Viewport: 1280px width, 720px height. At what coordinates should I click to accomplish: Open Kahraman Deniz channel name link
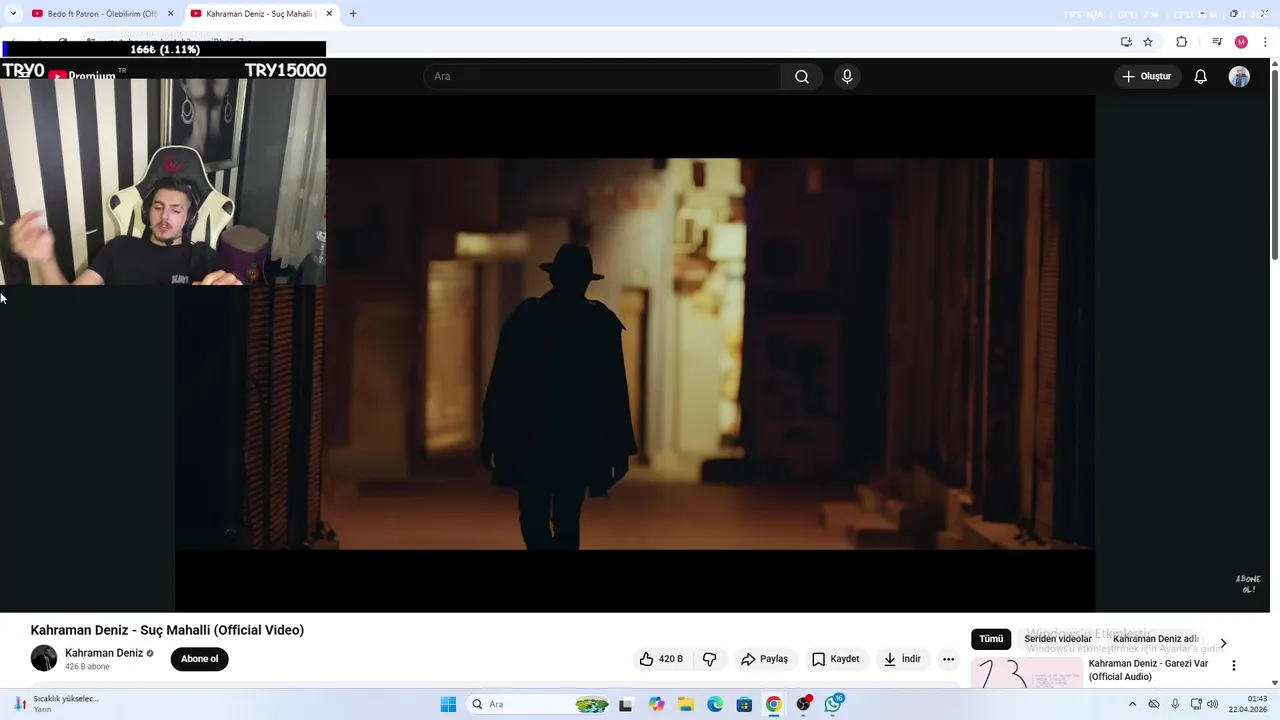click(104, 653)
